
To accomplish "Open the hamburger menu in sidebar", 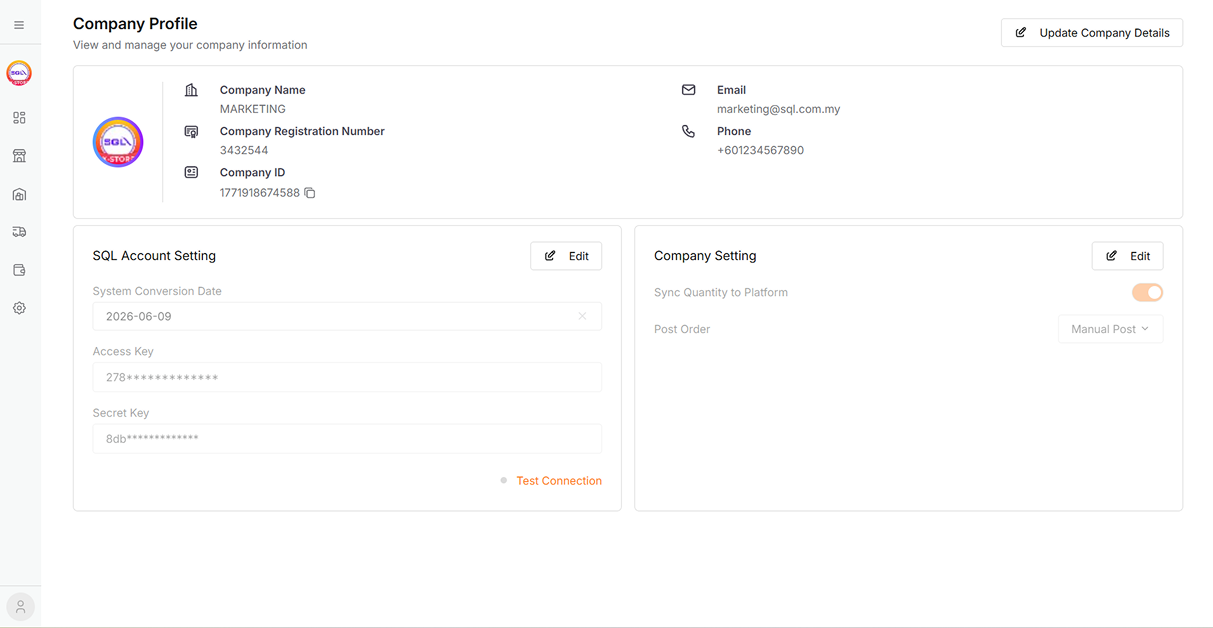I will click(x=19, y=25).
